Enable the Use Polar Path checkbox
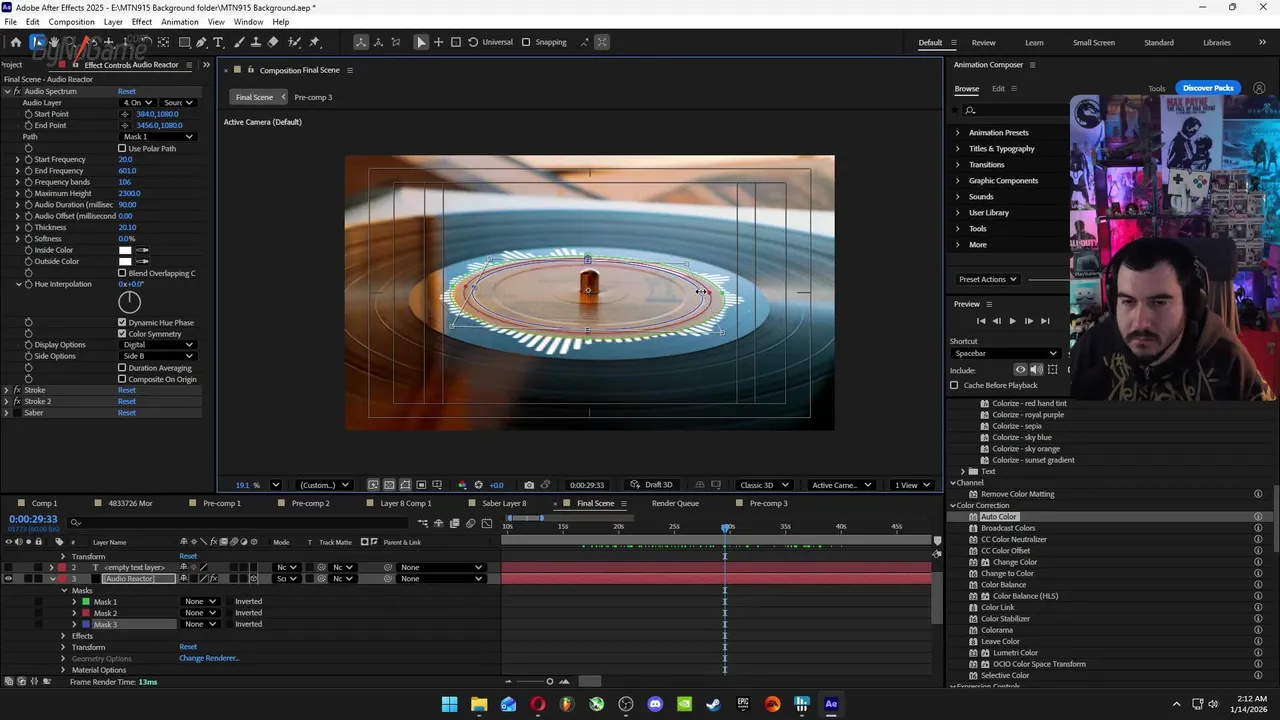Screen dimensions: 1280x720 pos(122,148)
